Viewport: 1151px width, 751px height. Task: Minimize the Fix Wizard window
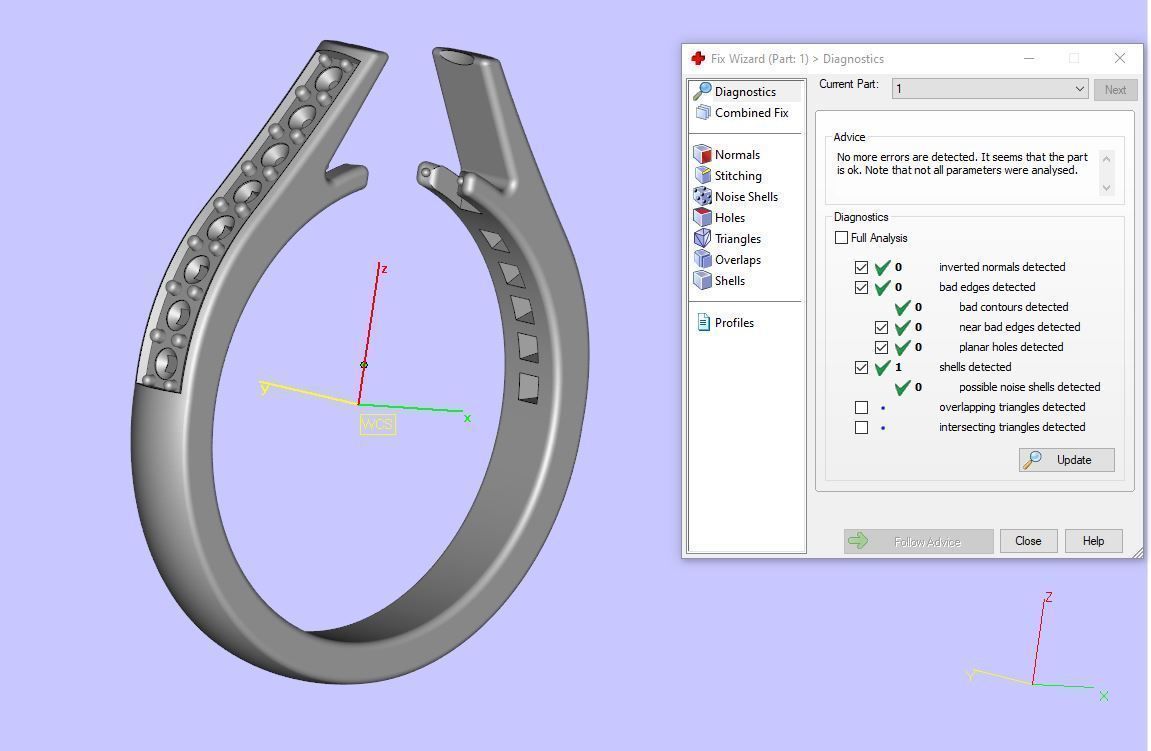pyautogui.click(x=1029, y=58)
